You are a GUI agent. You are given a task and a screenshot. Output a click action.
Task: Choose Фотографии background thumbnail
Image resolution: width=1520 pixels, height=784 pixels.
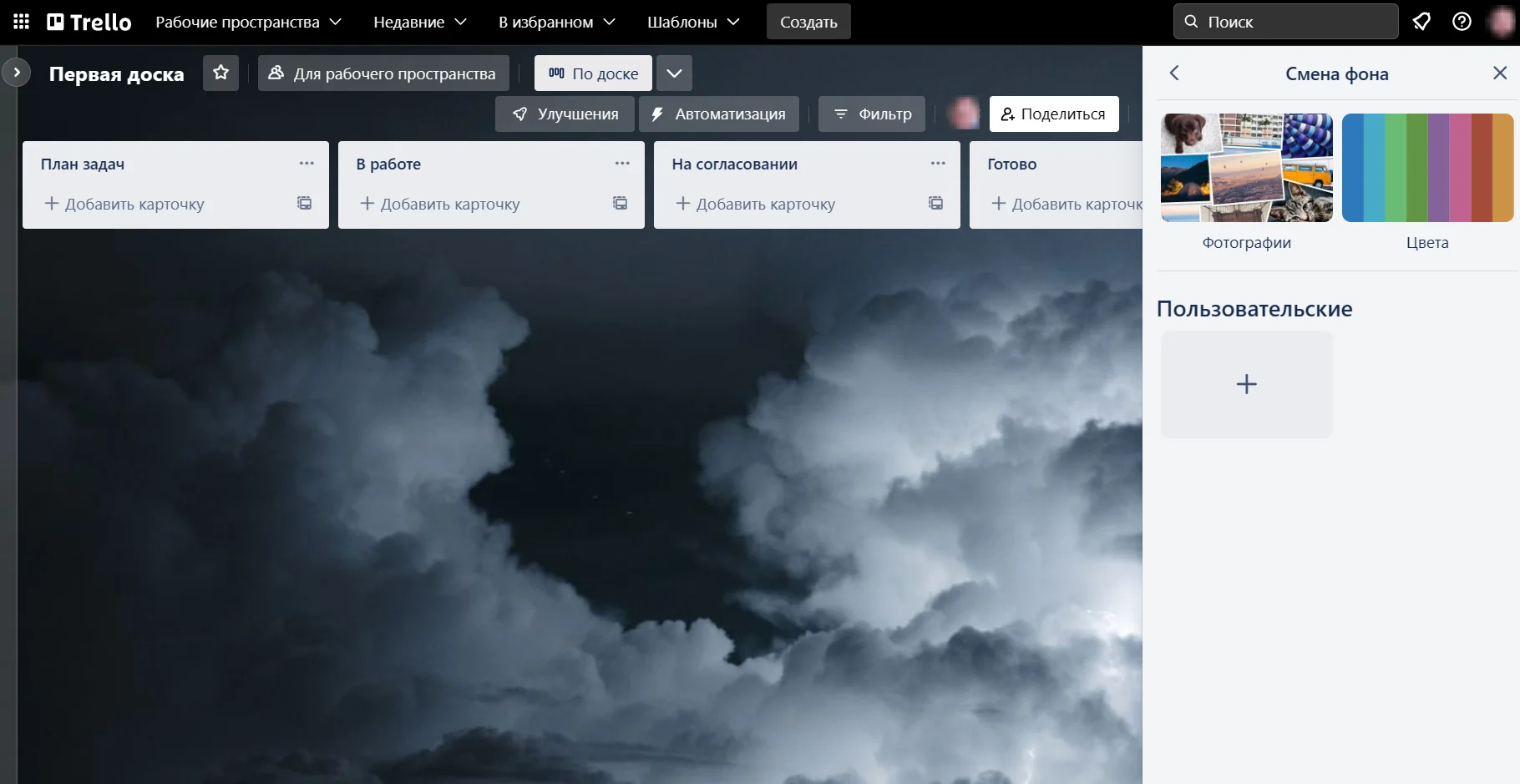1247,168
